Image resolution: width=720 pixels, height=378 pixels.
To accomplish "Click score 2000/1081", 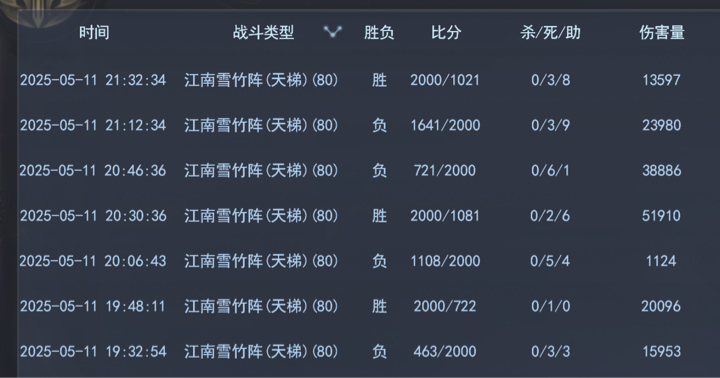I will tap(445, 215).
